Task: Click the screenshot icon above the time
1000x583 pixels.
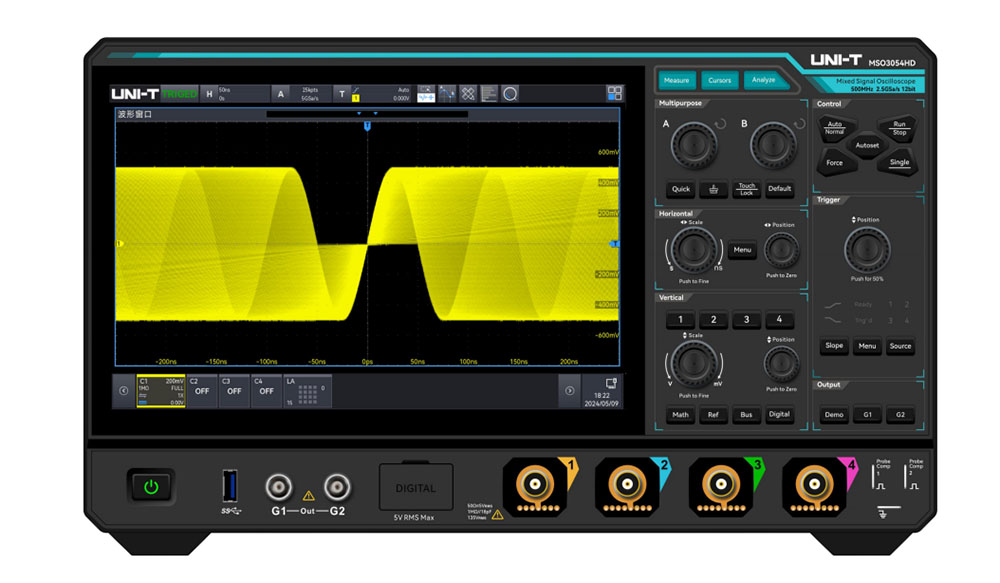Action: click(610, 383)
